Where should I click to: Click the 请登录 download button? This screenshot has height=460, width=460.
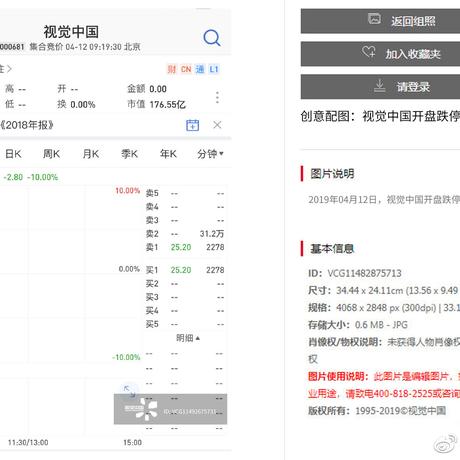click(x=380, y=87)
